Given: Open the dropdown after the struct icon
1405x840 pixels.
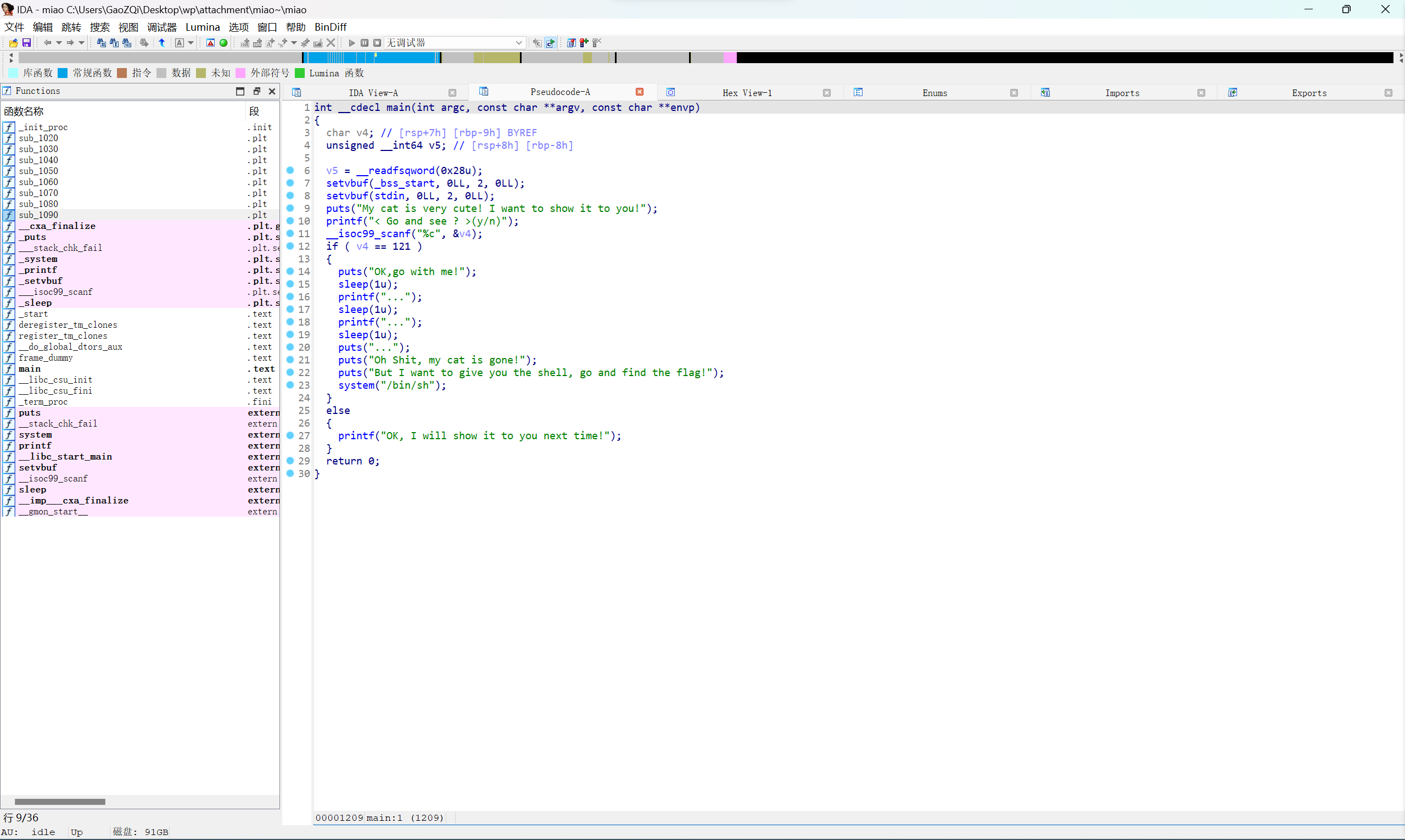Looking at the screenshot, I should [294, 43].
